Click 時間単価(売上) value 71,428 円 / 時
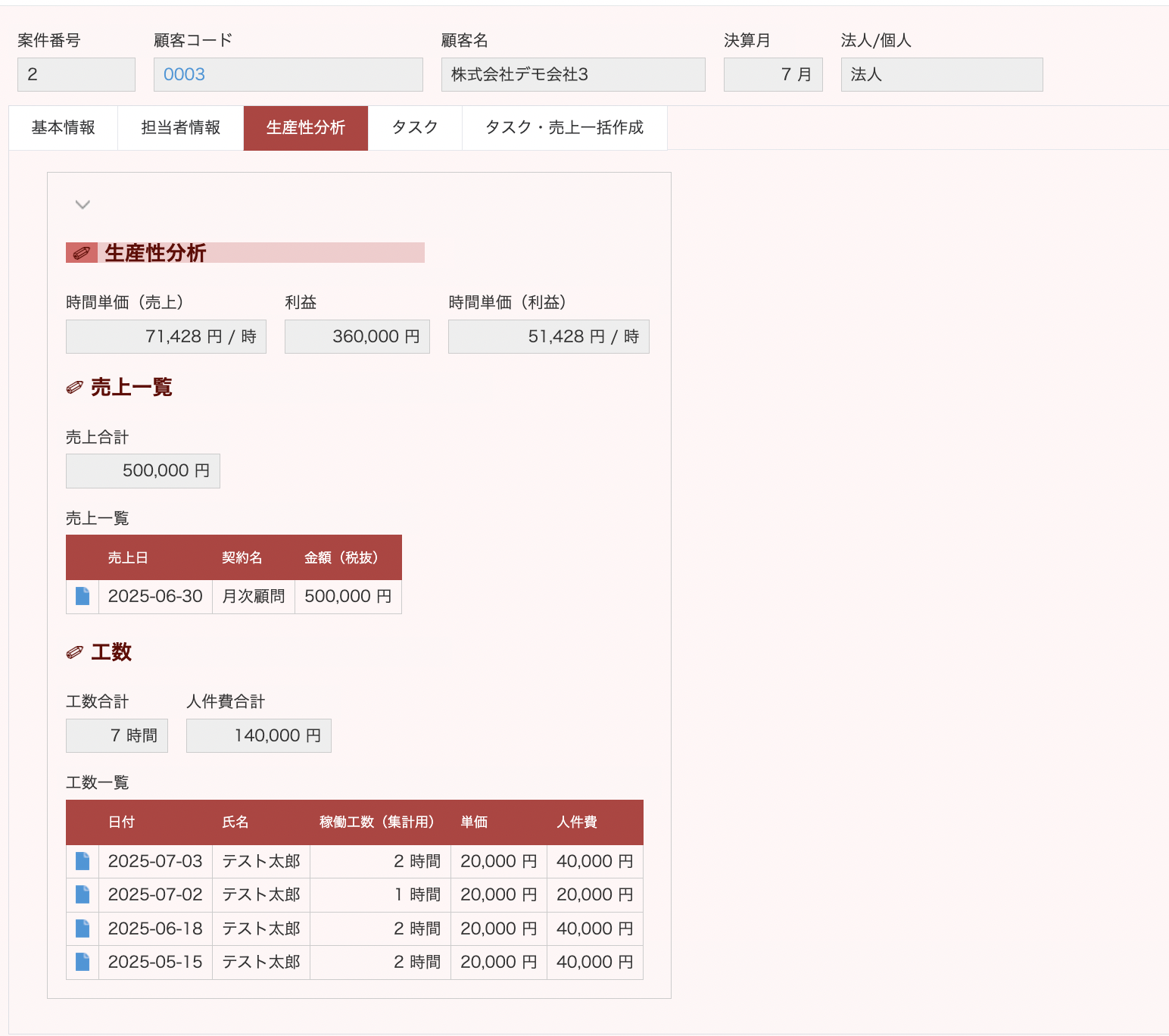 (166, 336)
